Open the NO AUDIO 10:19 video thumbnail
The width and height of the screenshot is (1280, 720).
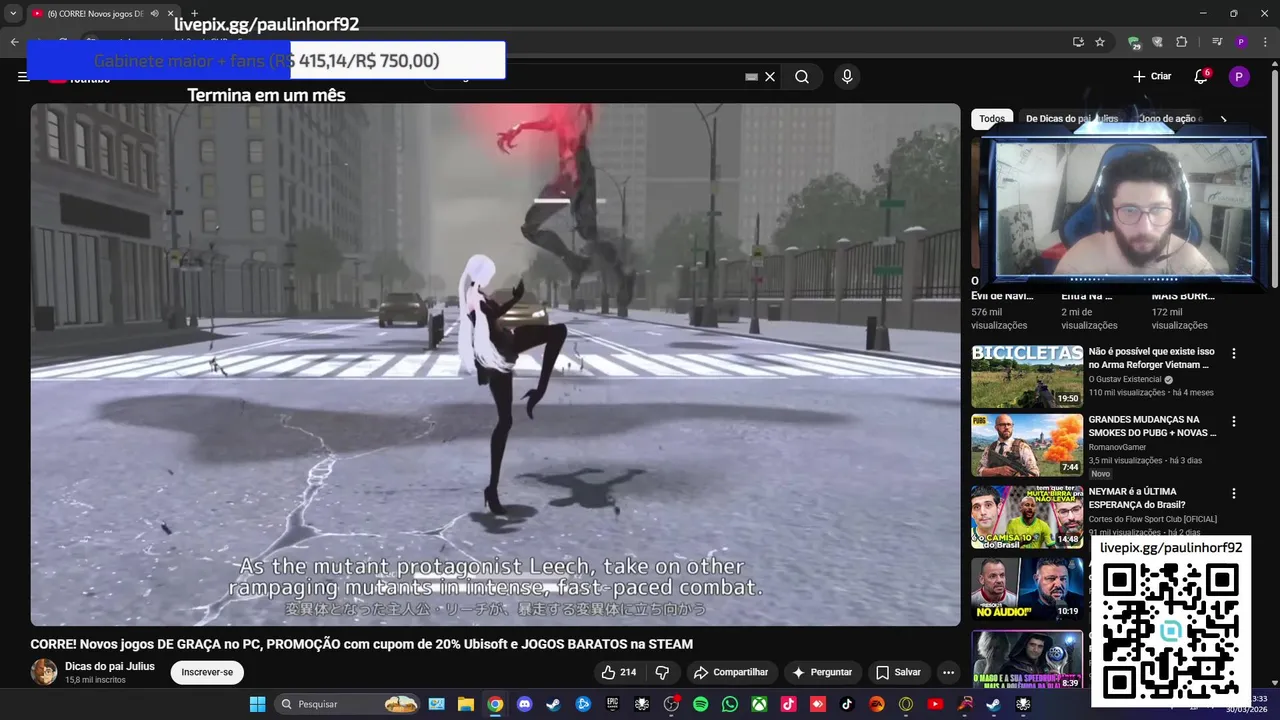1027,589
